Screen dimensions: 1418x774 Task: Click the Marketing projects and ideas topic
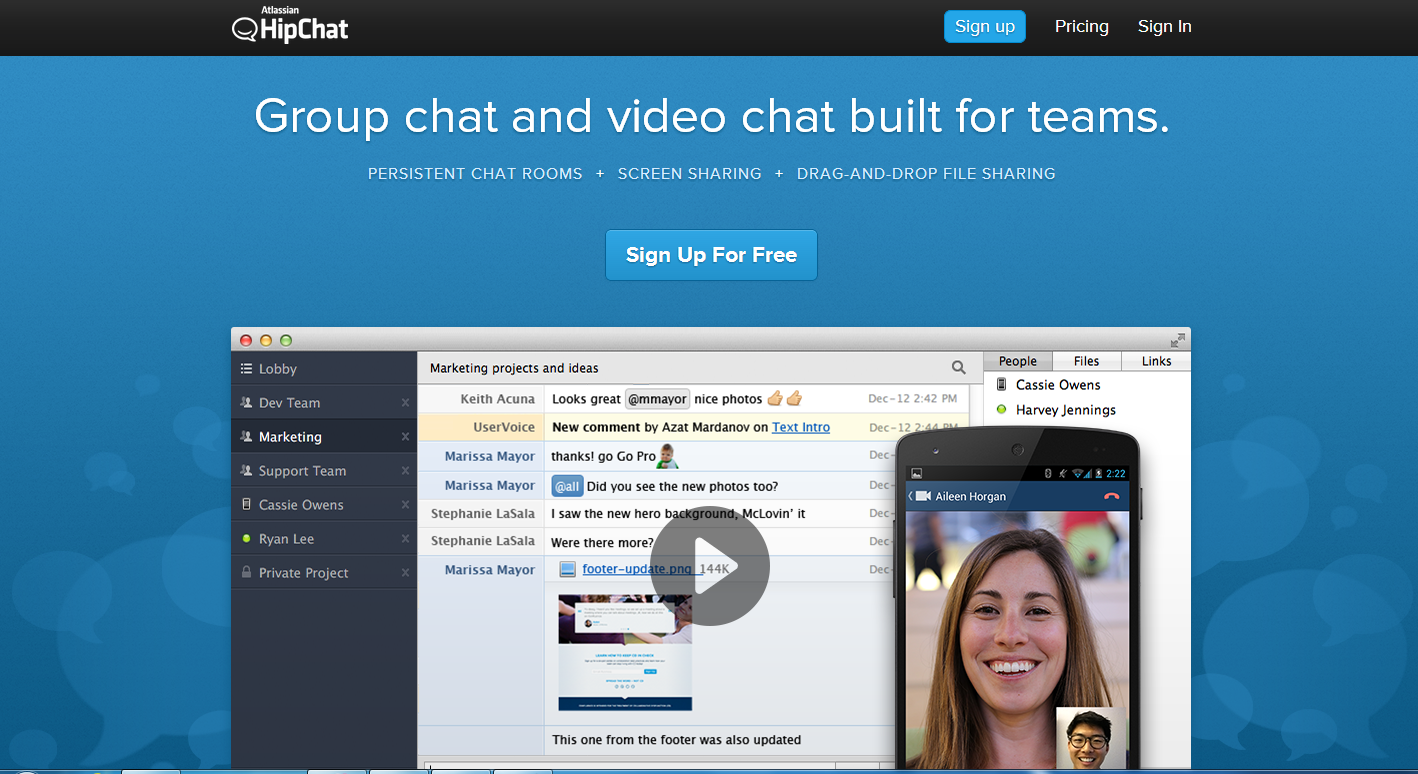514,368
